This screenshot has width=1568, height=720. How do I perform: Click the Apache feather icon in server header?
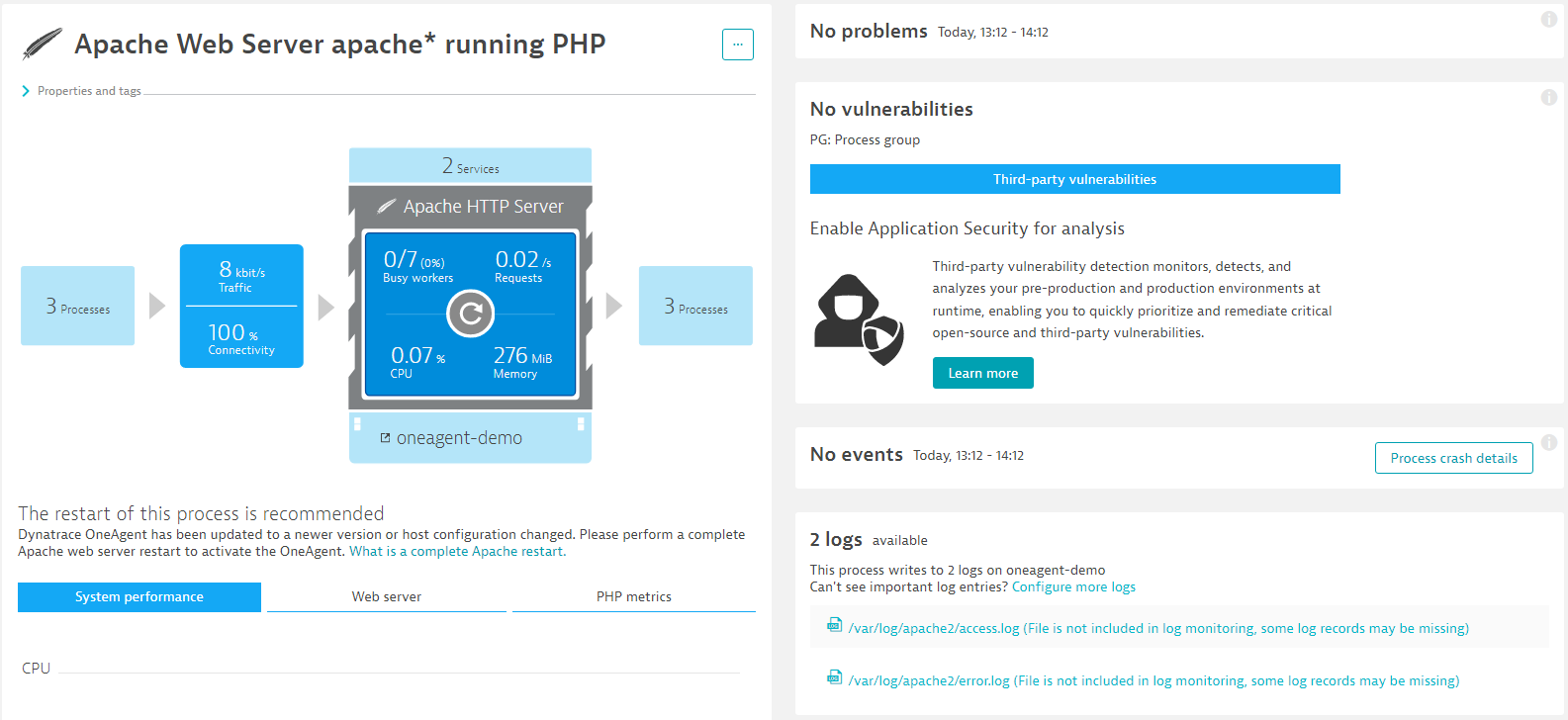[x=387, y=207]
